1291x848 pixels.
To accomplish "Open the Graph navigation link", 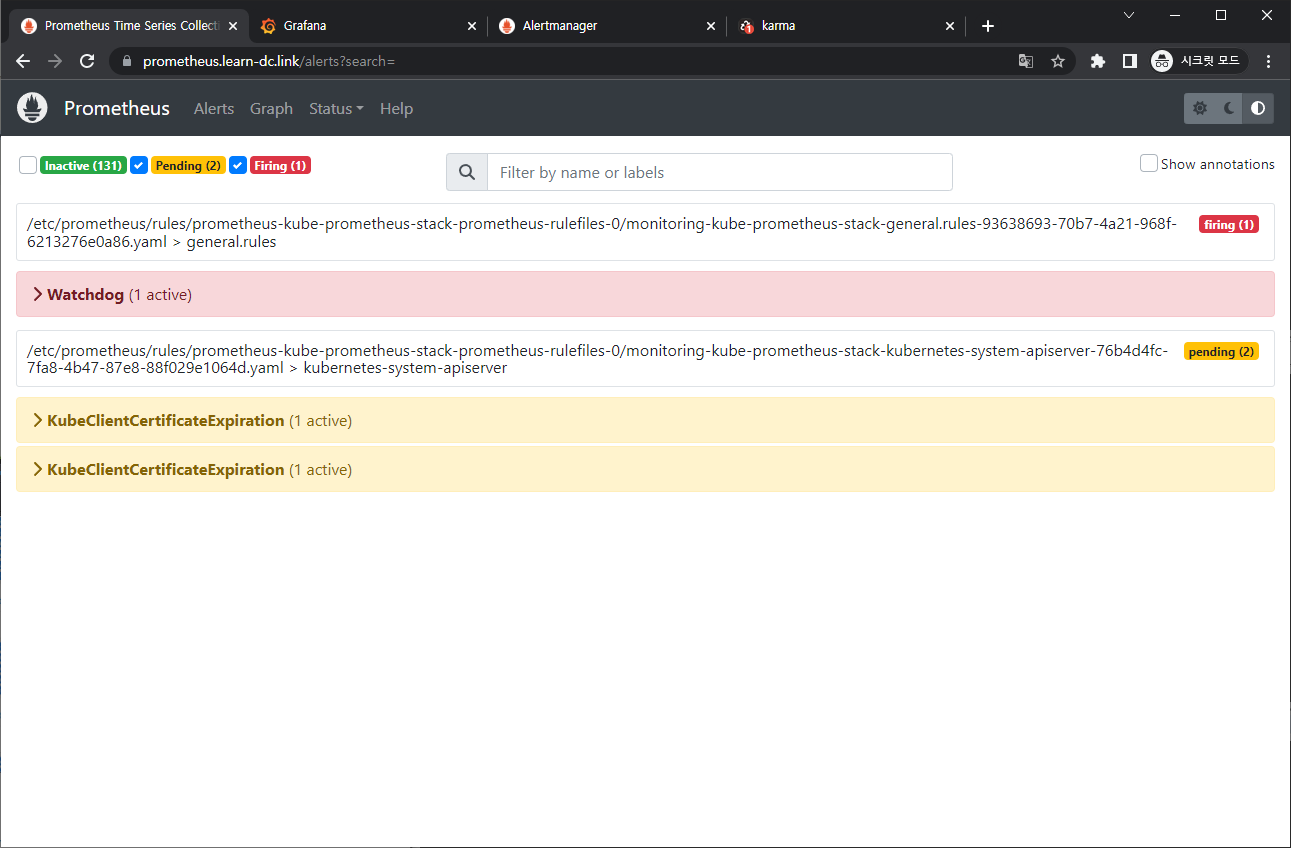I will click(271, 109).
